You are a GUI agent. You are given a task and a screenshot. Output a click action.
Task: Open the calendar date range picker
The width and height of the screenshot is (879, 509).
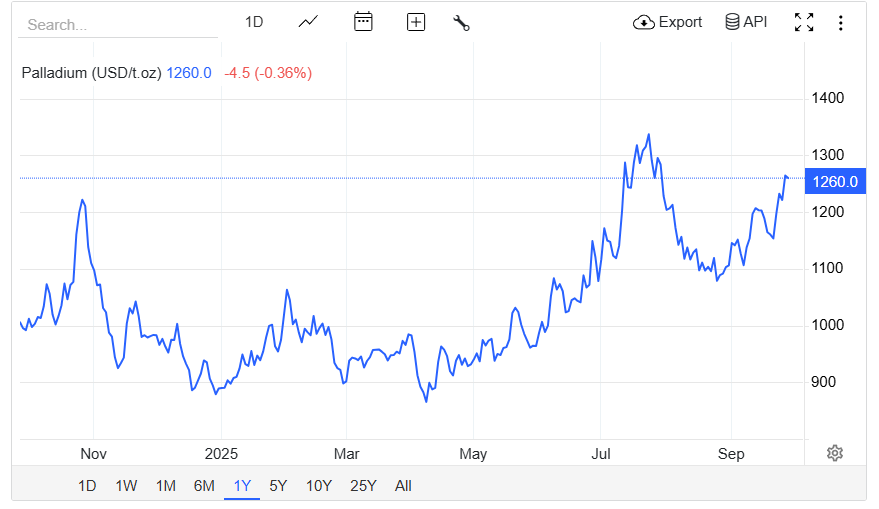tap(363, 22)
